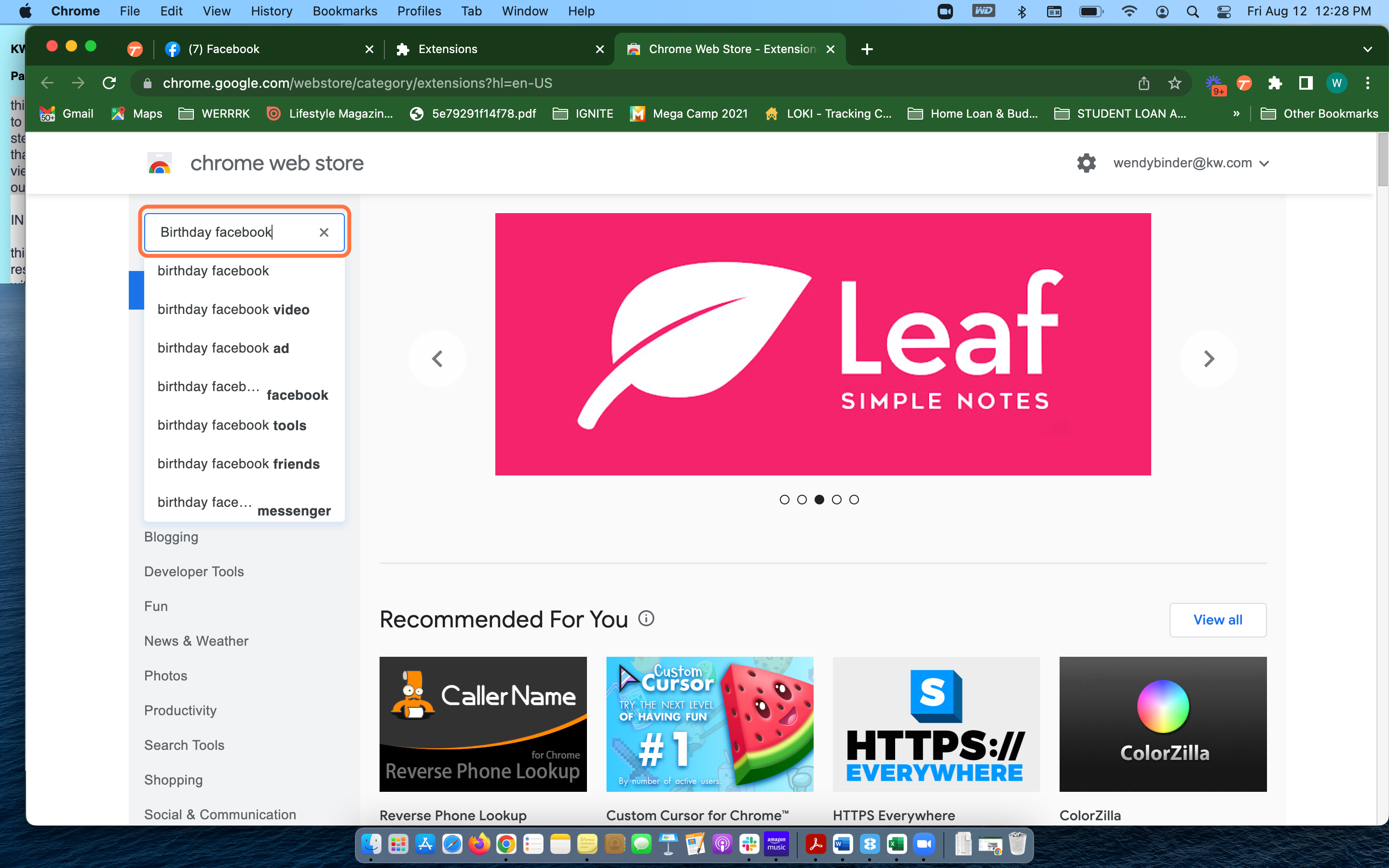Open Zoom from the Dock

(x=924, y=844)
